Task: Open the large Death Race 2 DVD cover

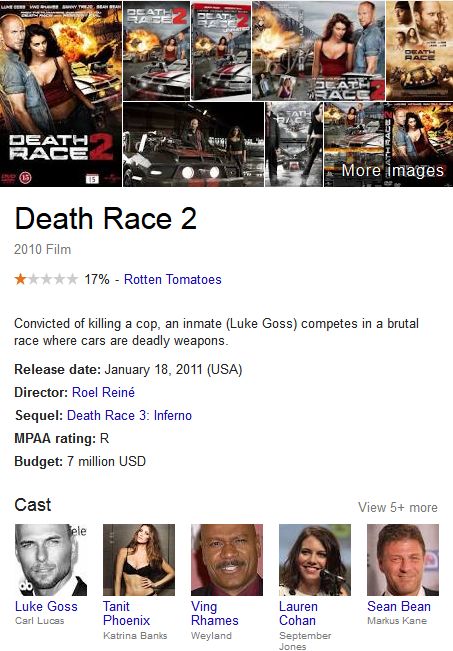Action: pyautogui.click(x=61, y=93)
